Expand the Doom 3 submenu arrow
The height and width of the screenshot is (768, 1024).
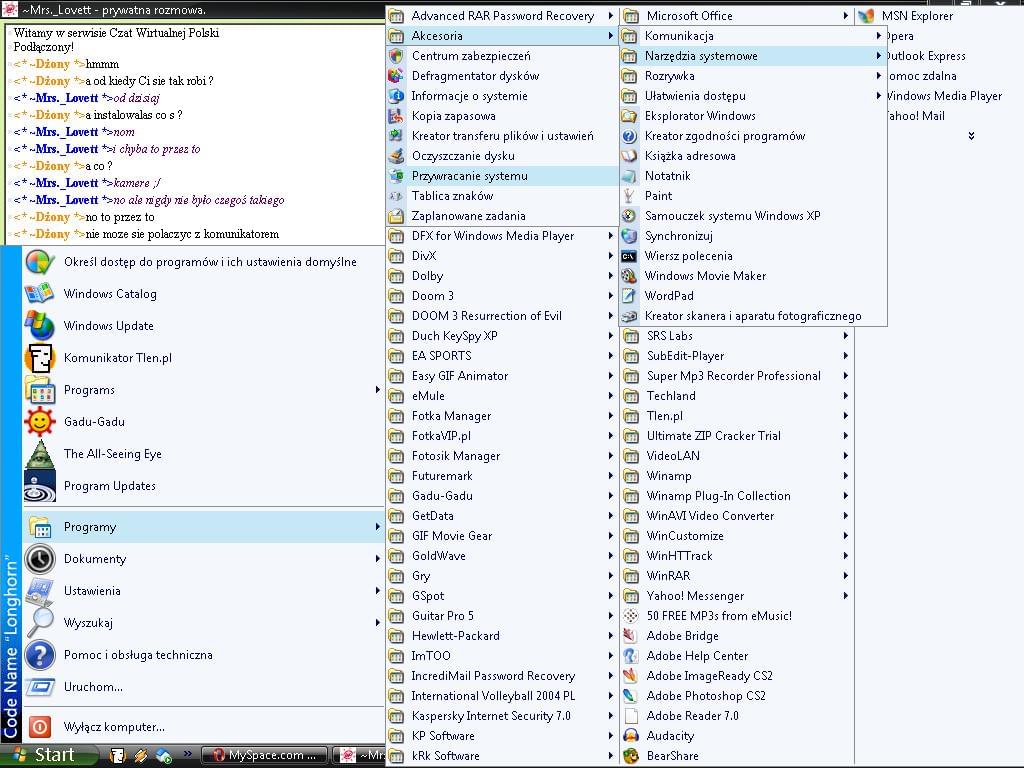tap(611, 296)
